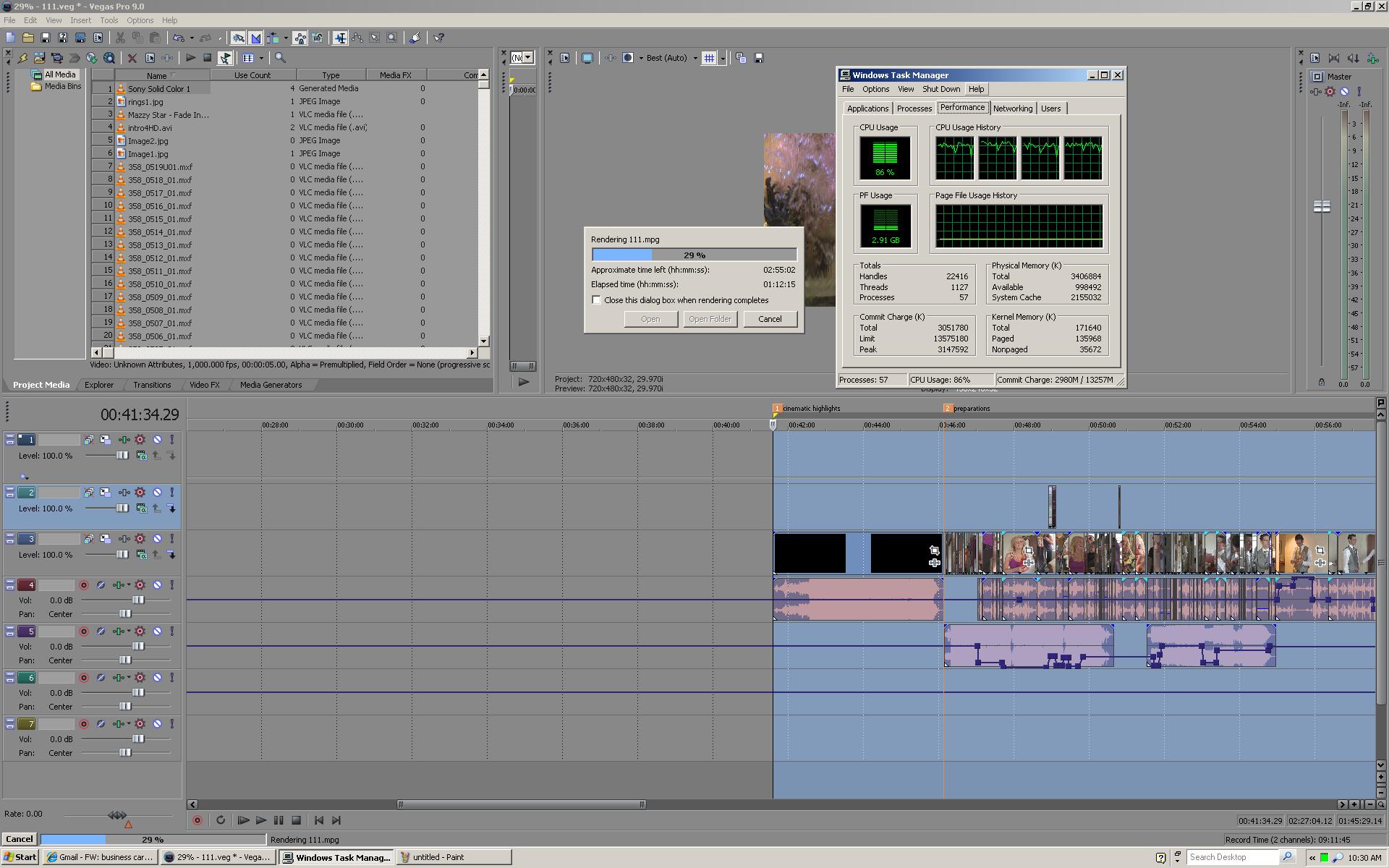The height and width of the screenshot is (868, 1389).
Task: Click the Capture Video icon
Action: click(56, 58)
